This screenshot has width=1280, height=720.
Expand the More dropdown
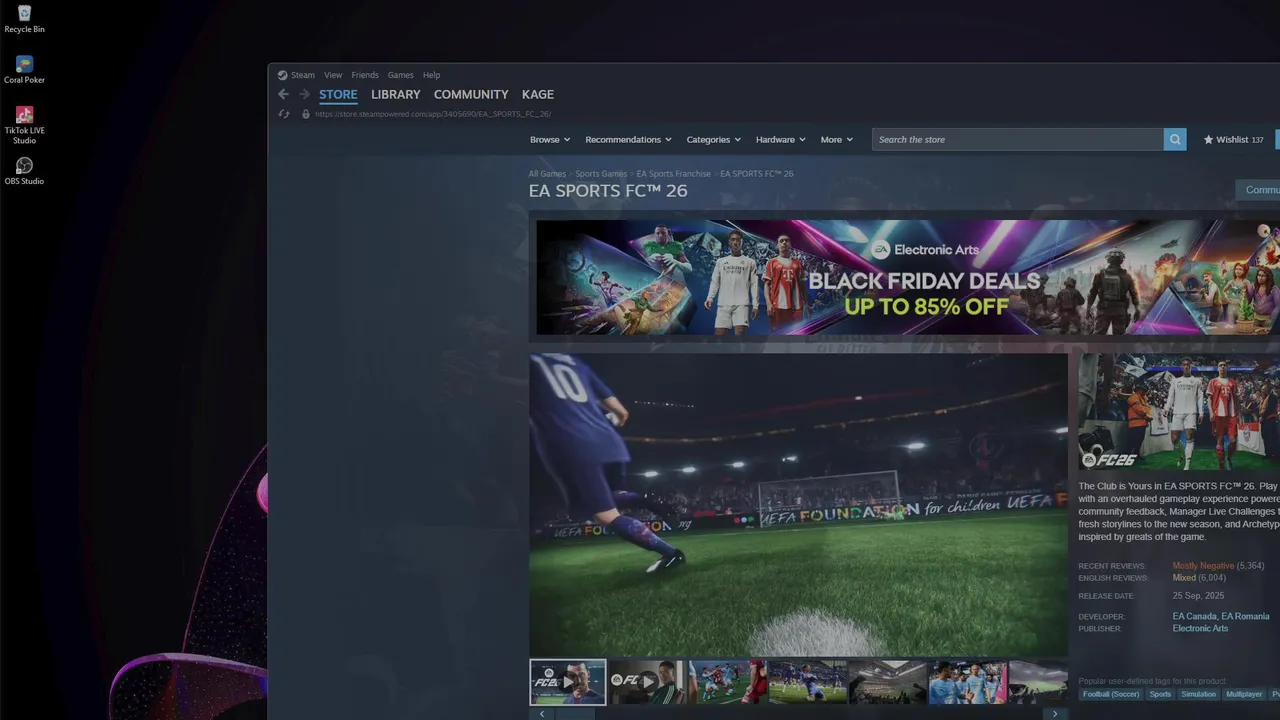[837, 140]
